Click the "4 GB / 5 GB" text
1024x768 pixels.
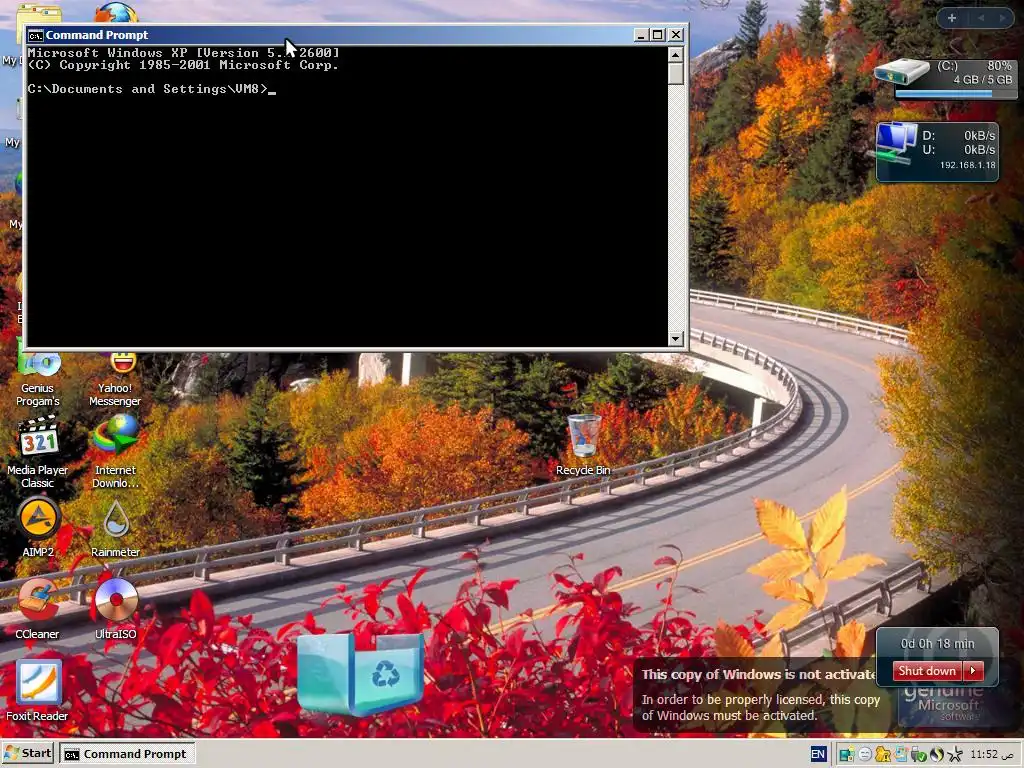point(982,80)
